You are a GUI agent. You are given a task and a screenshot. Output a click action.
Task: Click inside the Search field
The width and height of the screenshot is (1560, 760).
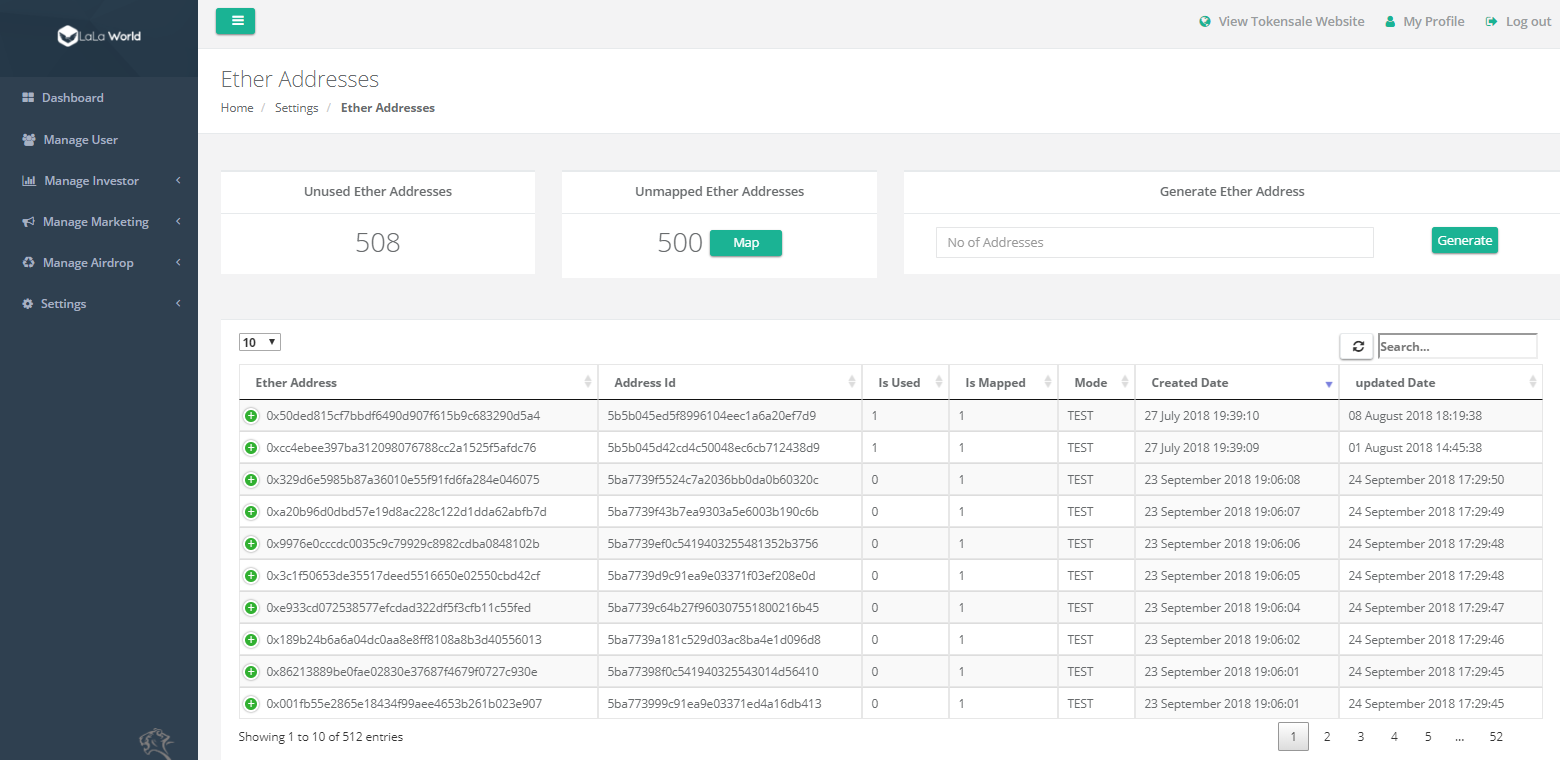1456,345
